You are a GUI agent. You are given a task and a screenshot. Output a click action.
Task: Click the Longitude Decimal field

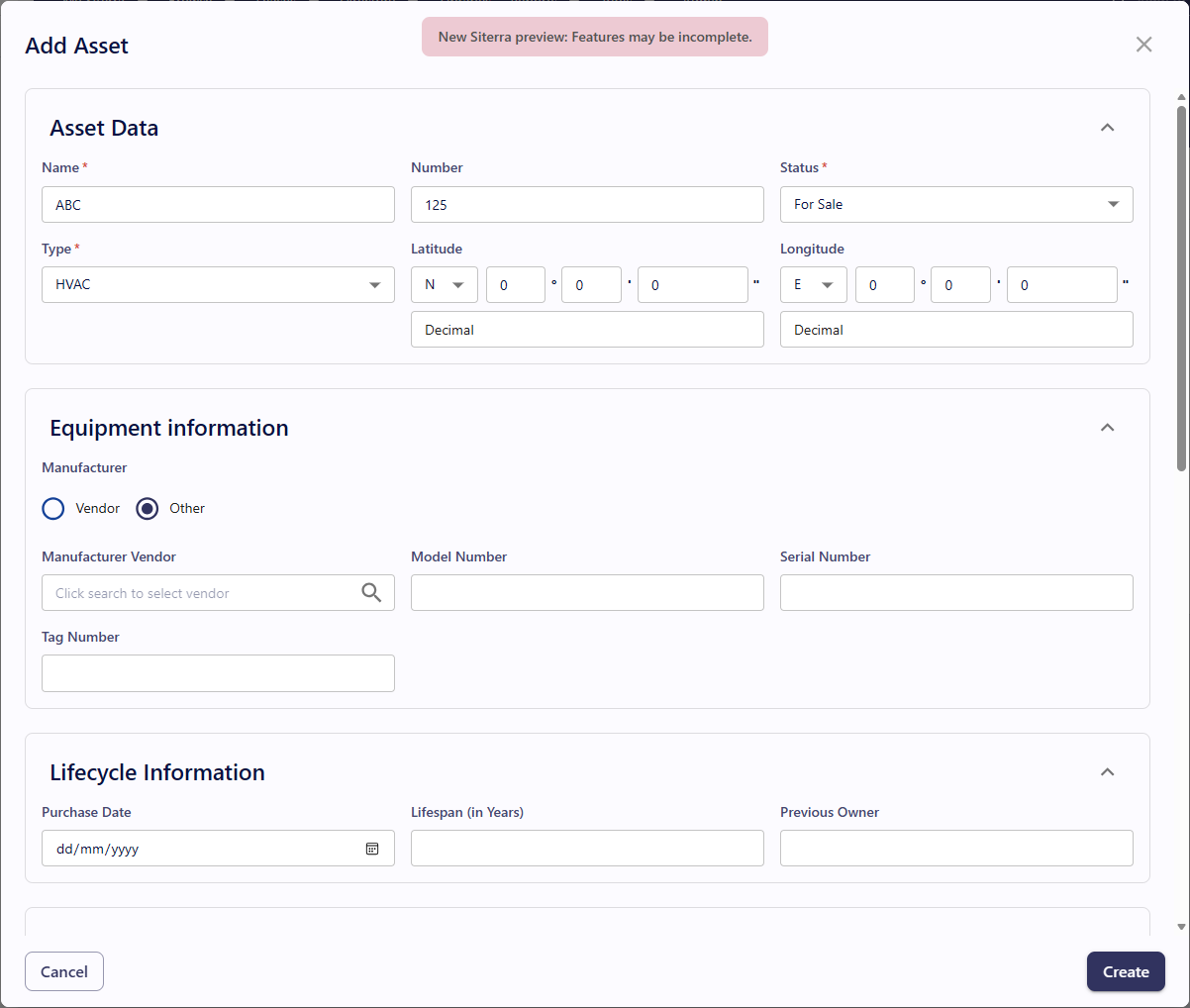tap(956, 330)
